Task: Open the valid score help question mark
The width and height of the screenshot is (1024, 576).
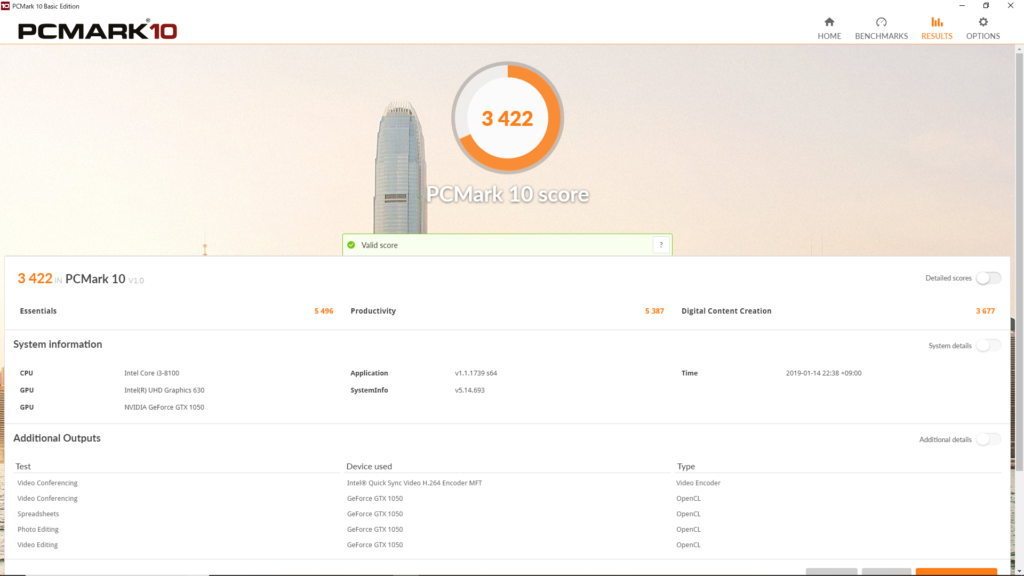Action: coord(661,245)
